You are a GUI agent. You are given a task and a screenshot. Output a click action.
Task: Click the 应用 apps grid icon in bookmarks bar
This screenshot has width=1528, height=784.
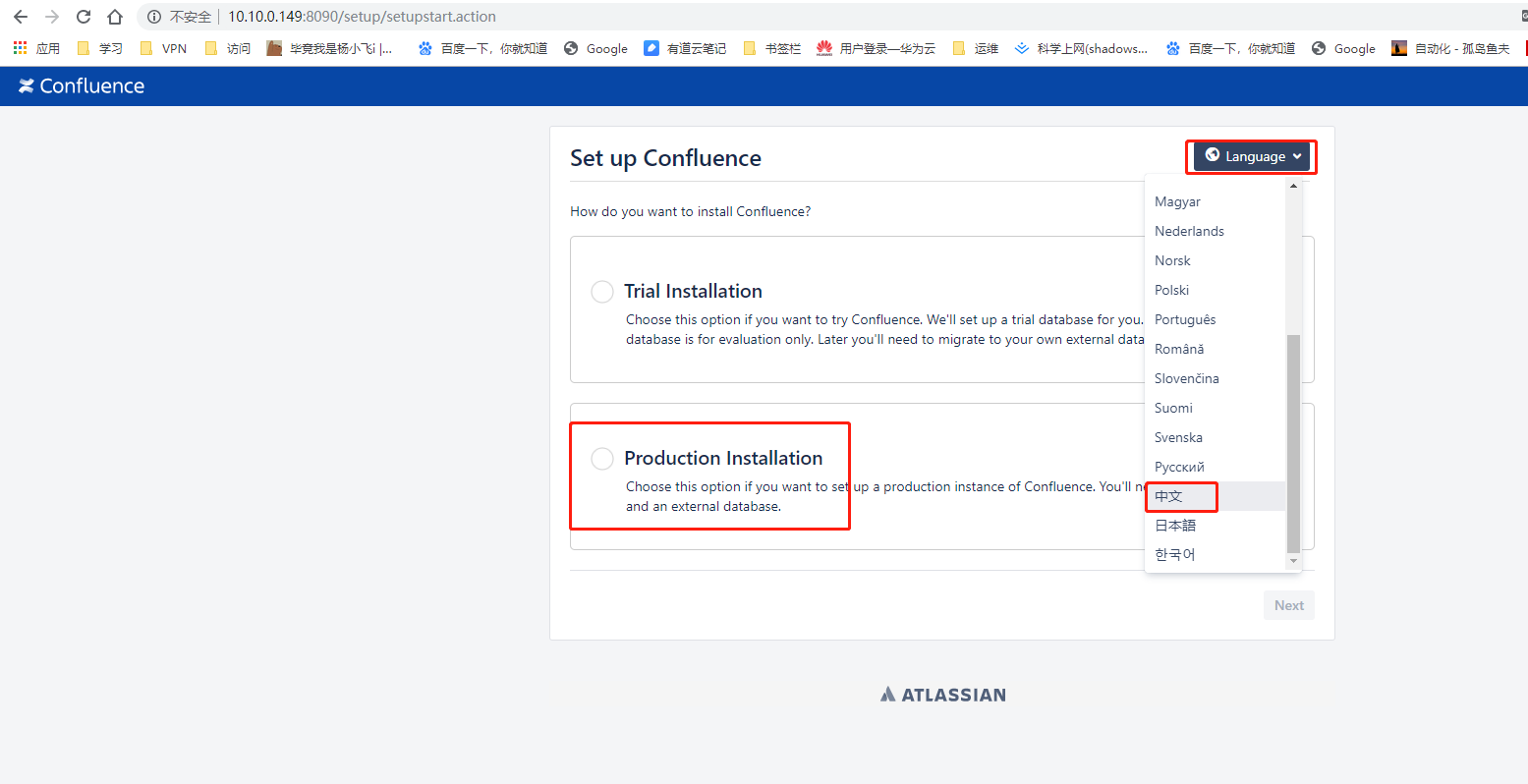(x=19, y=47)
